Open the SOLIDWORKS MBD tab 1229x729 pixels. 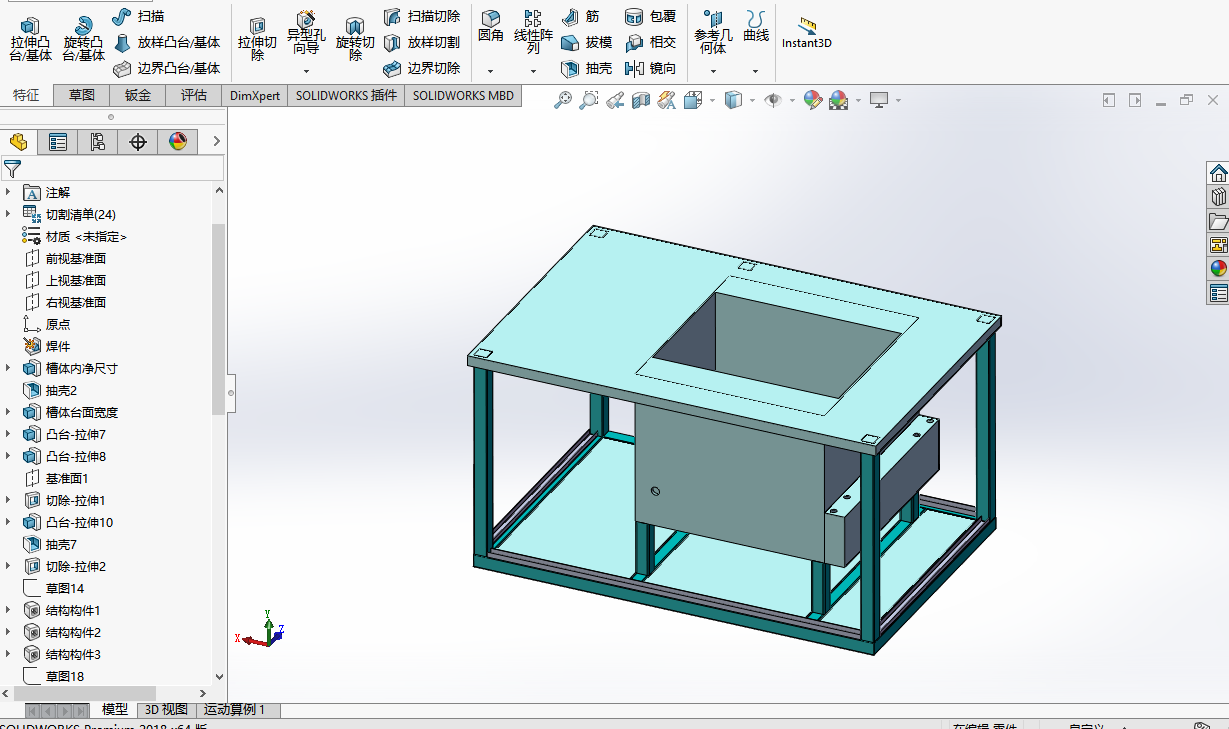point(463,95)
